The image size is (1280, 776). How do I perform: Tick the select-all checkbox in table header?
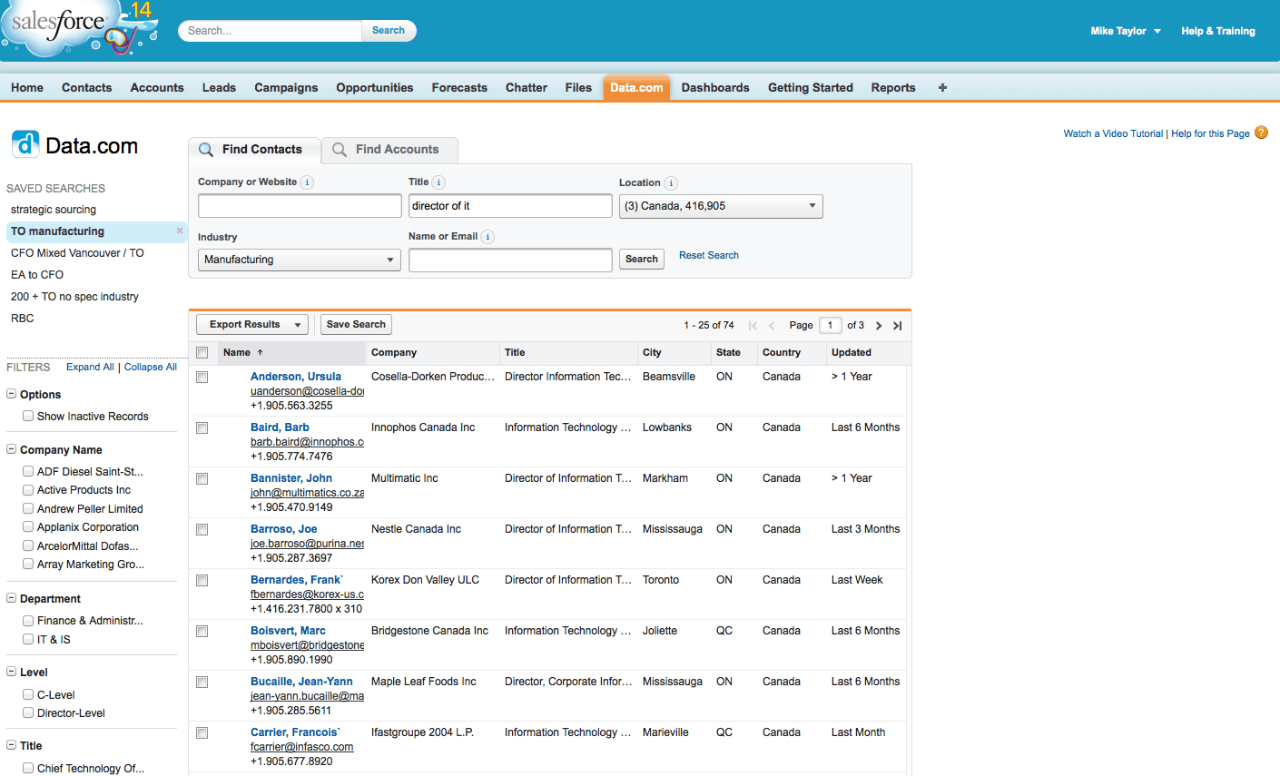click(202, 353)
